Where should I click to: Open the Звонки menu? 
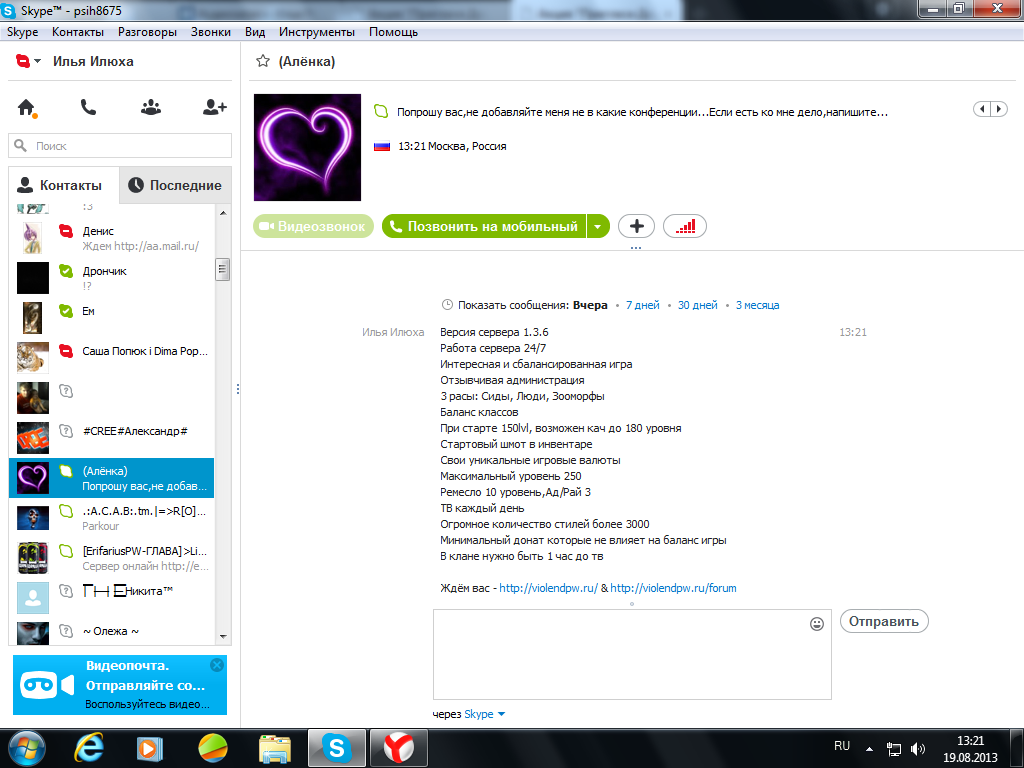click(211, 32)
